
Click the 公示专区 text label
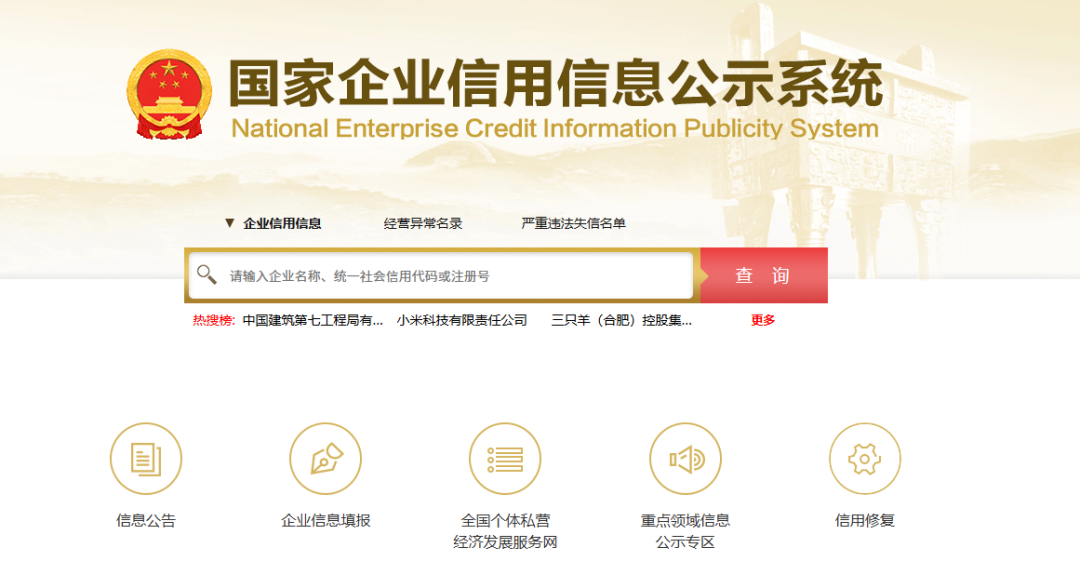pyautogui.click(x=685, y=543)
